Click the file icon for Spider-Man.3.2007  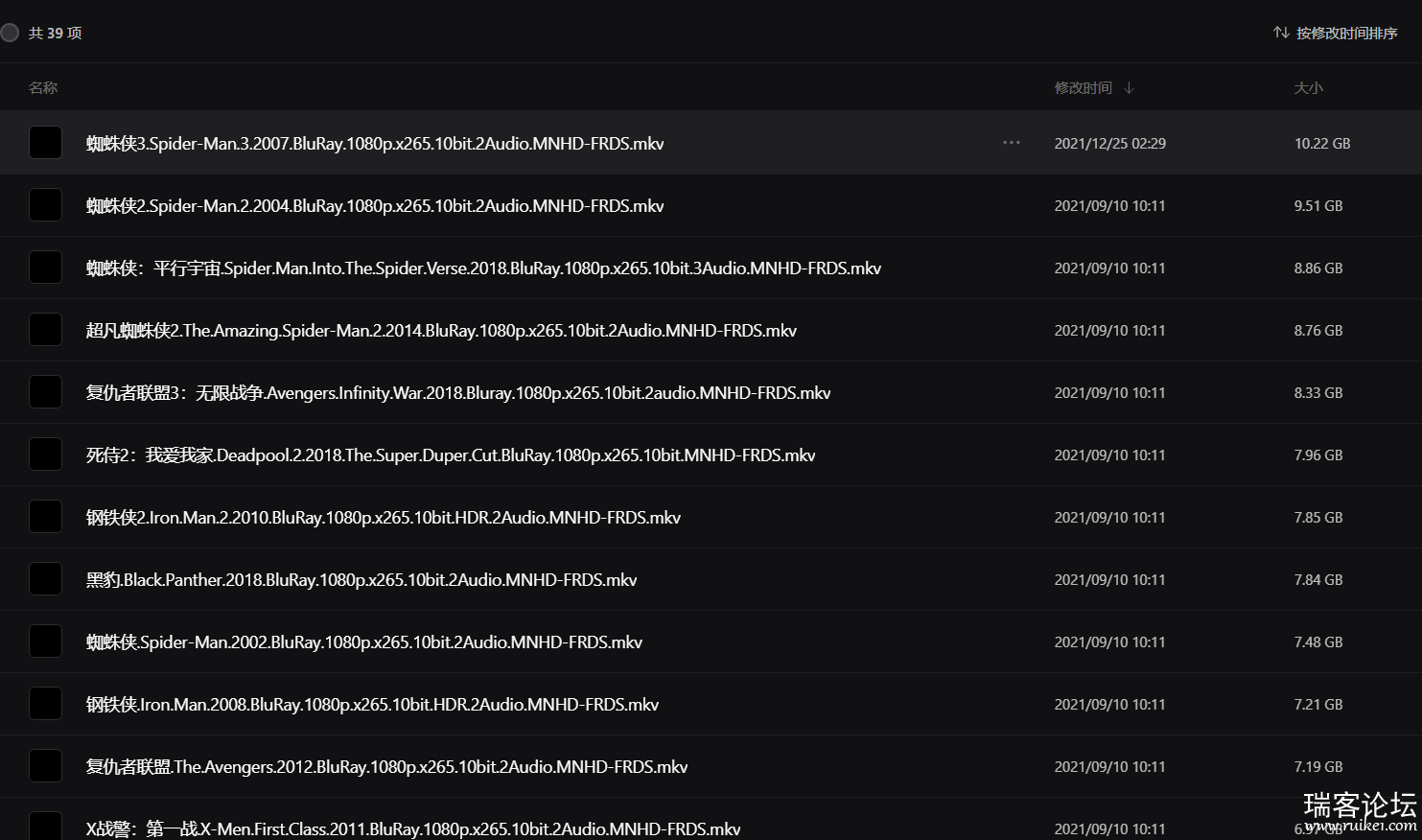point(45,143)
